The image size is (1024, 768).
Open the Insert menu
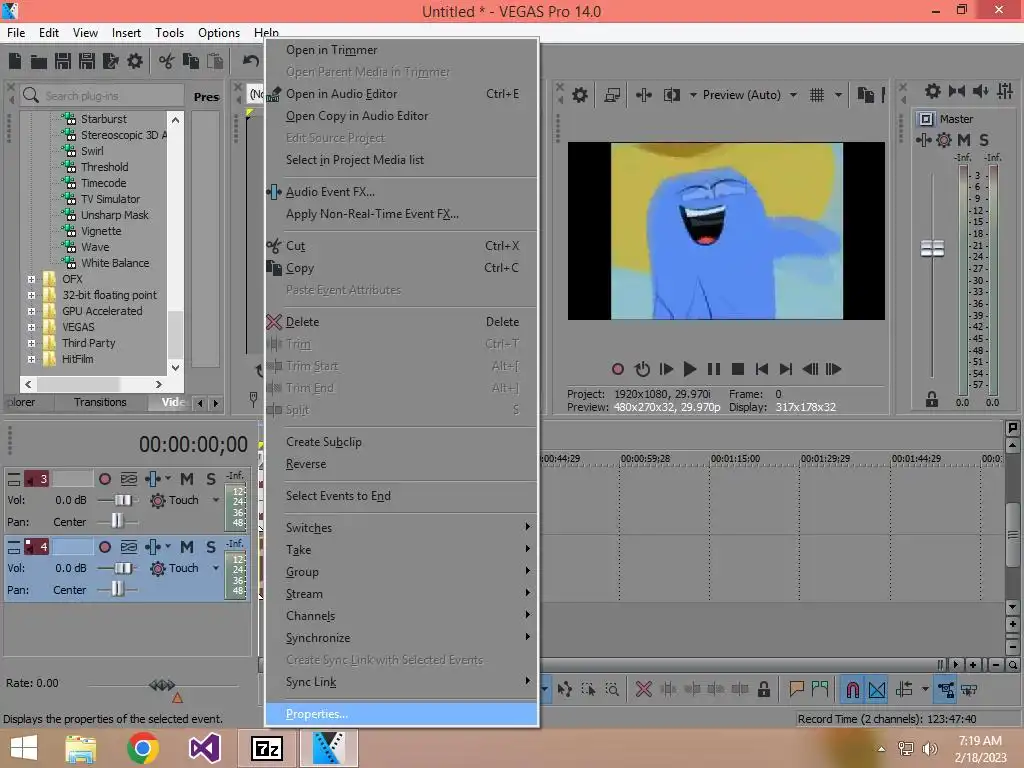point(126,33)
